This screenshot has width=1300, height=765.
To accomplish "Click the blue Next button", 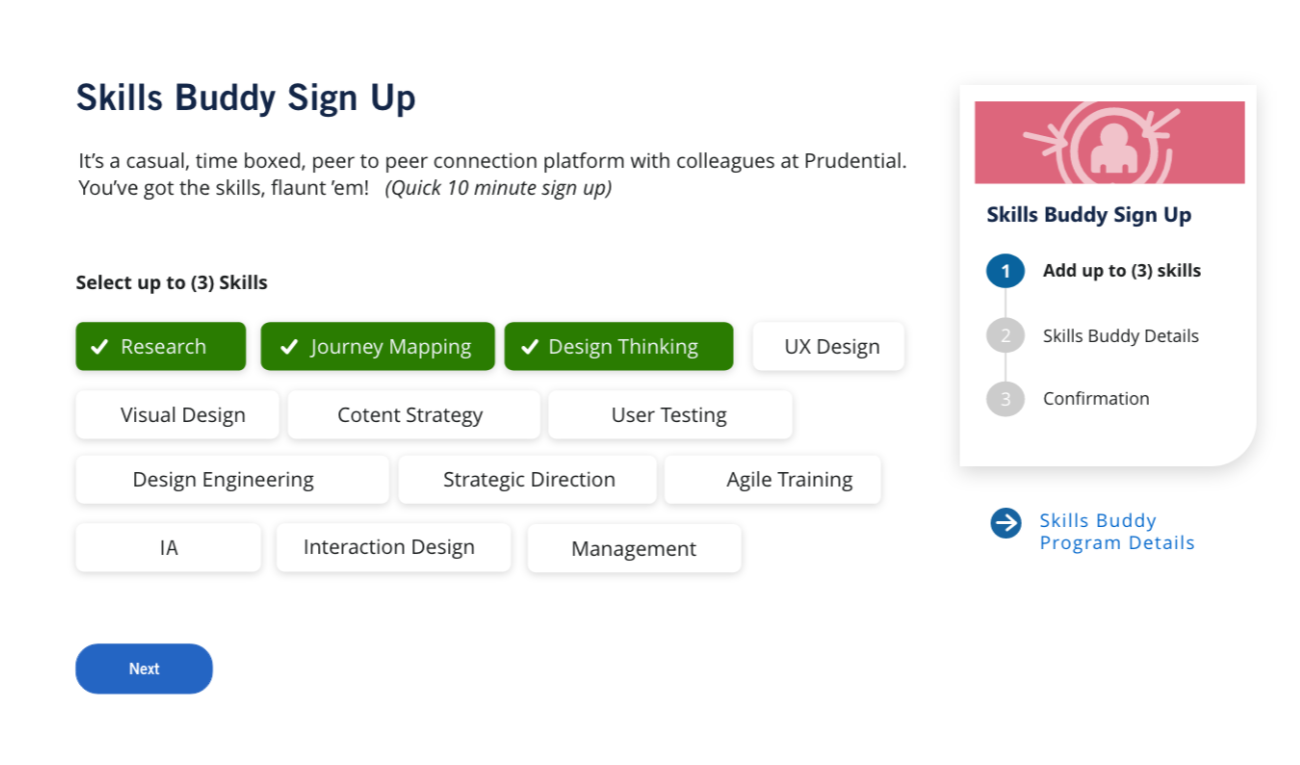I will (x=144, y=669).
